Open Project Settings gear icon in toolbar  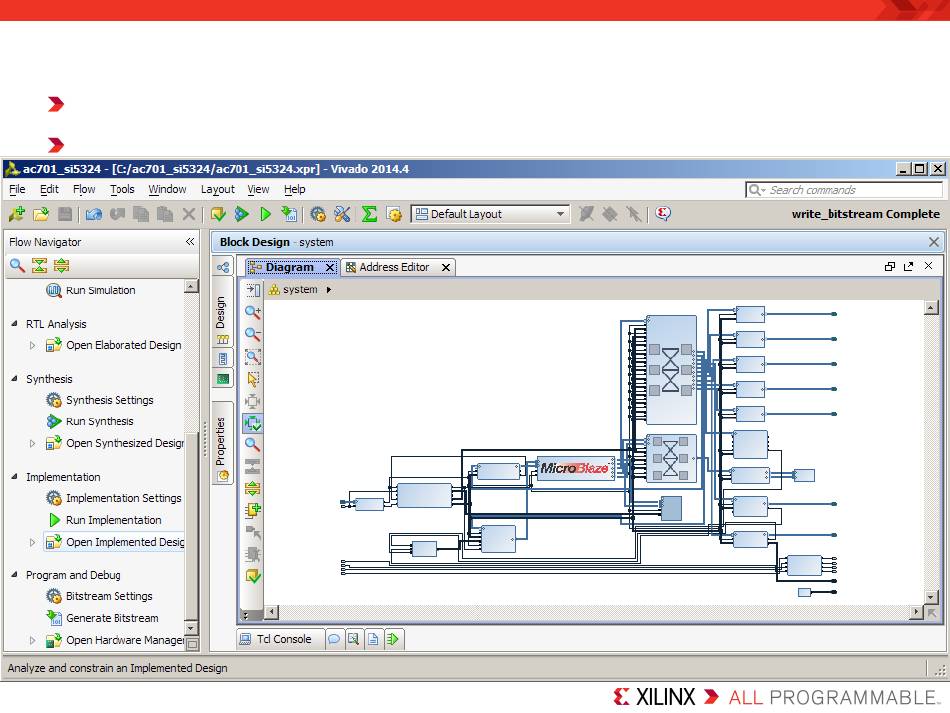coord(317,214)
